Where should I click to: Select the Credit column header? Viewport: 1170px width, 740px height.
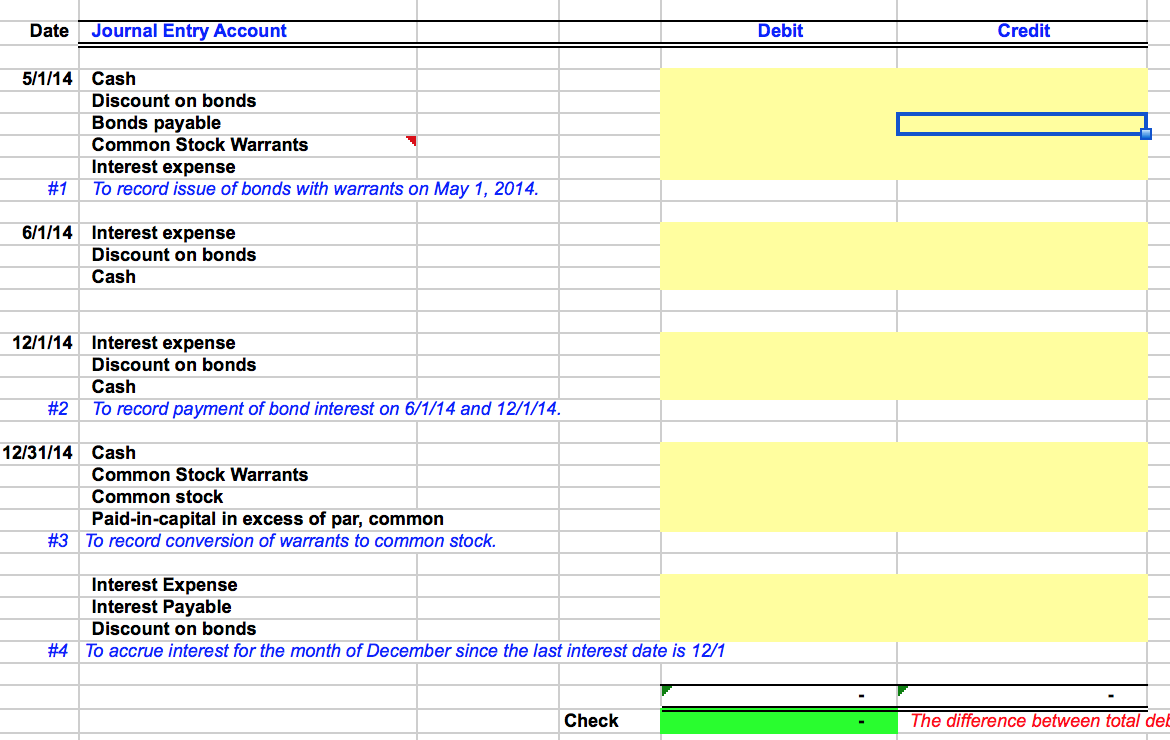coord(1023,31)
